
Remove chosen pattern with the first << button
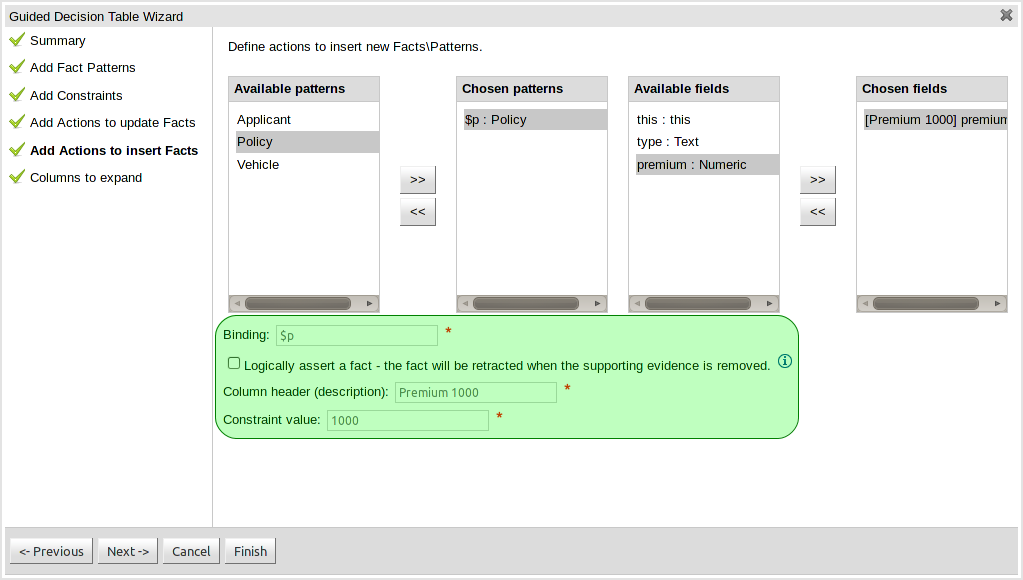418,212
